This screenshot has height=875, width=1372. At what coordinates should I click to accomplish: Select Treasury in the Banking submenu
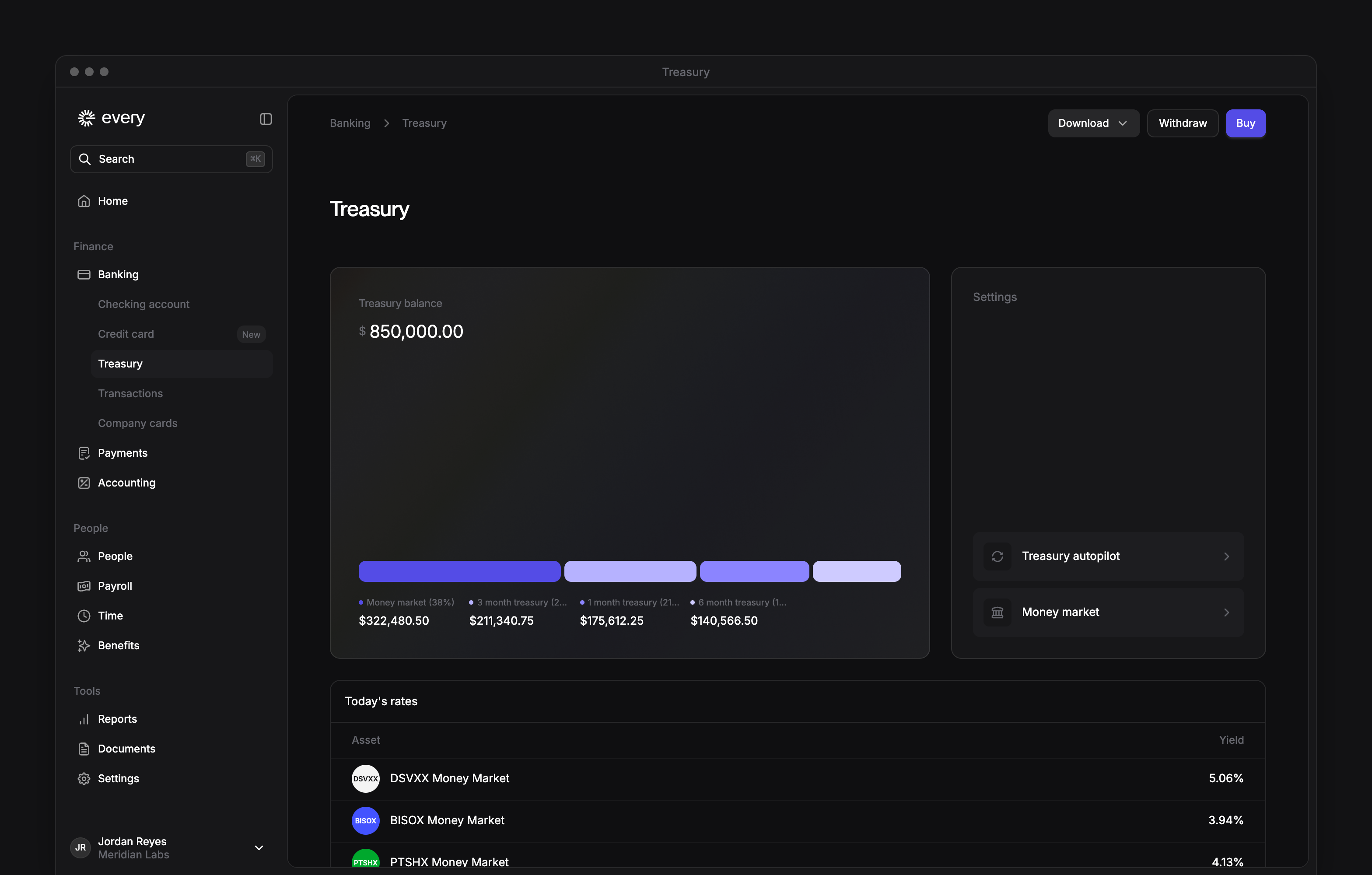[x=182, y=364]
